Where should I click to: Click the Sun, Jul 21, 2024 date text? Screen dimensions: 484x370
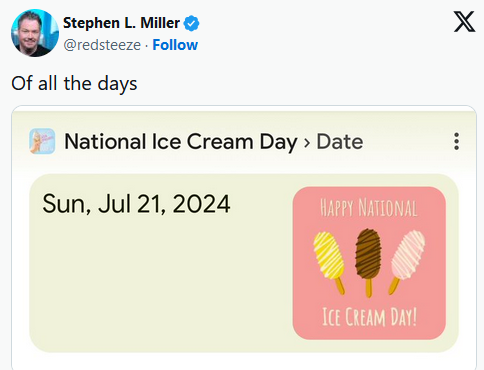136,204
